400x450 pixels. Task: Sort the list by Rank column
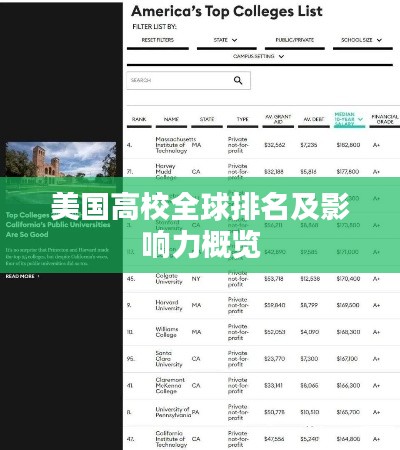click(139, 119)
